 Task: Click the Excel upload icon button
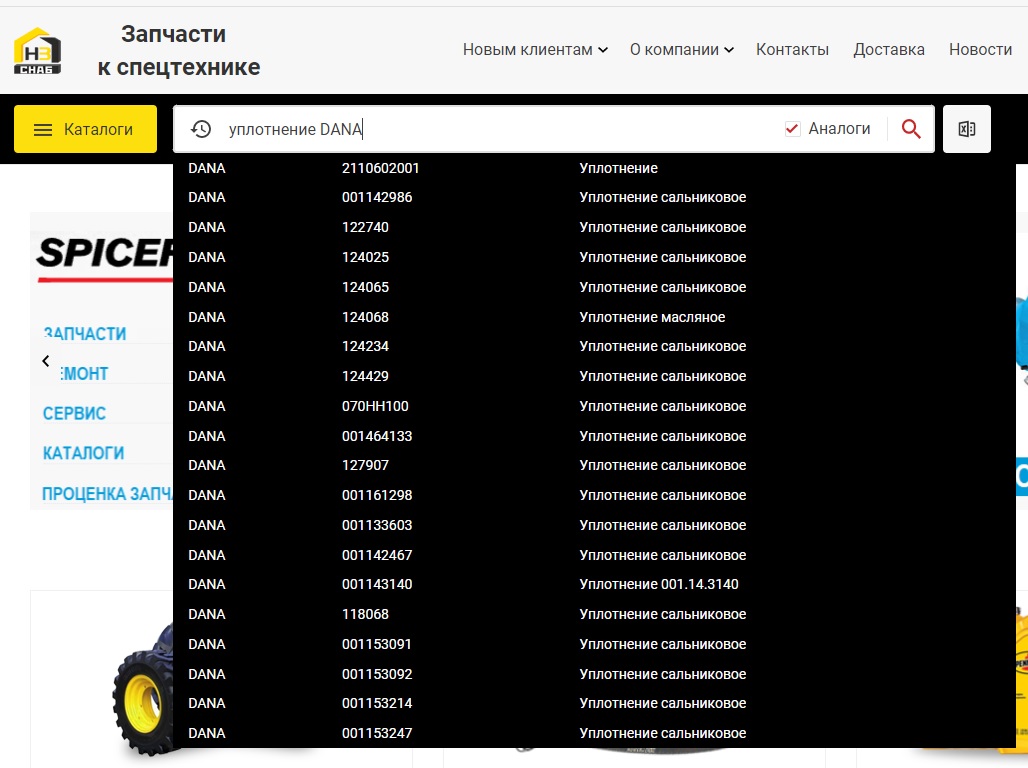[x=966, y=129]
